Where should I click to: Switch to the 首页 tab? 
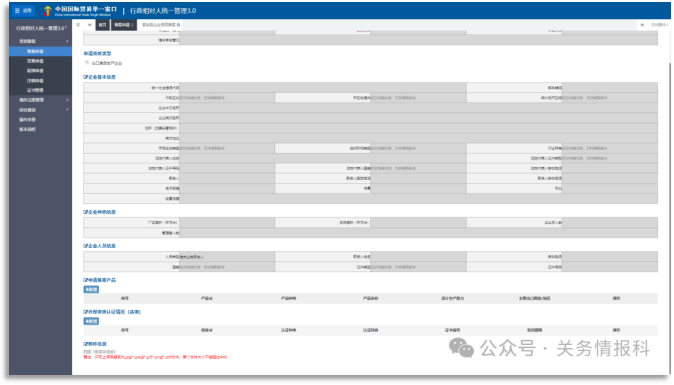coord(102,25)
